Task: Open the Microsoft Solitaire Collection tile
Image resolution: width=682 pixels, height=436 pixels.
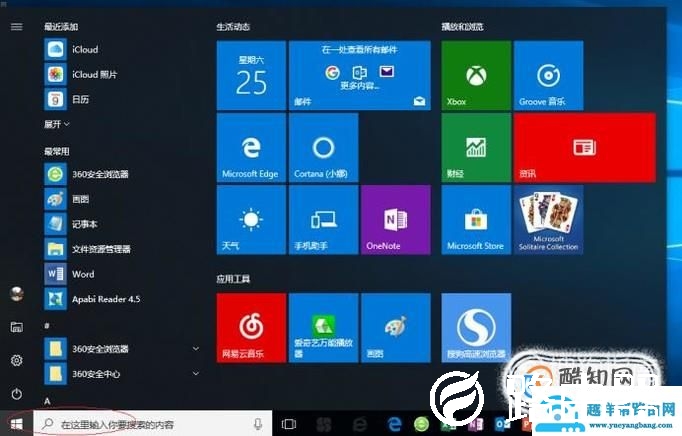Action: click(x=548, y=220)
